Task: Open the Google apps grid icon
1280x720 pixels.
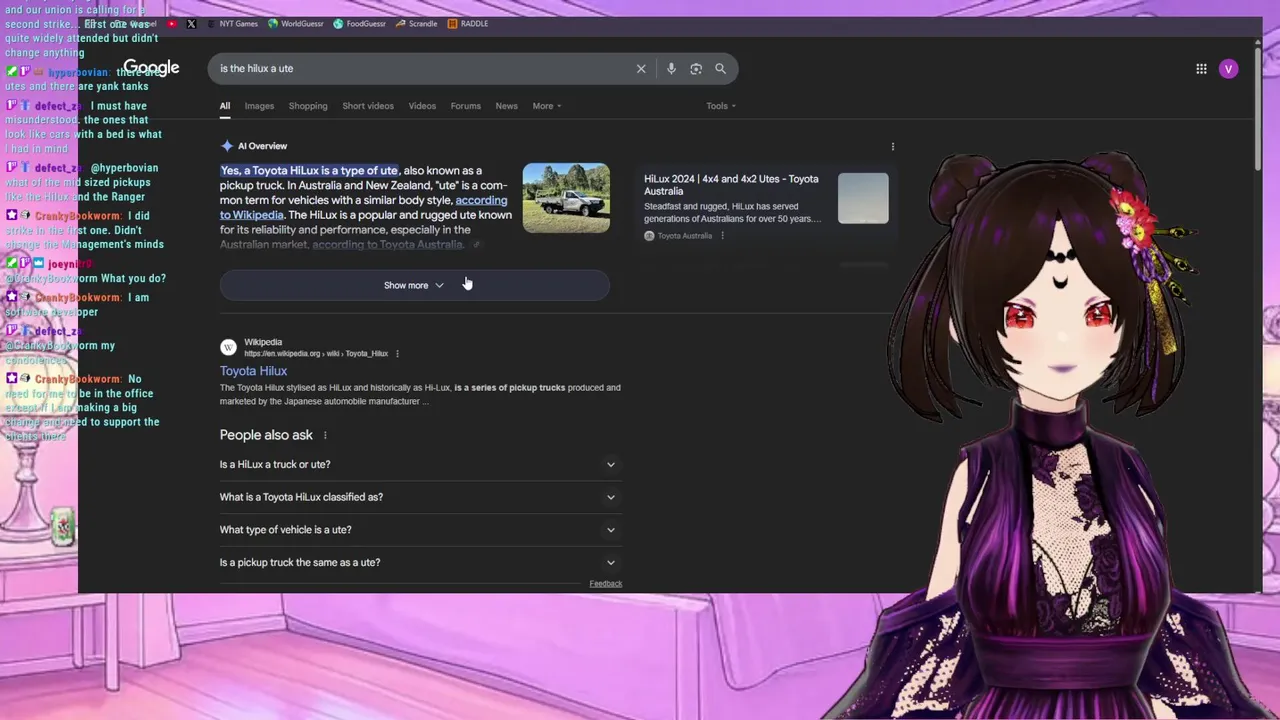Action: coord(1201,69)
